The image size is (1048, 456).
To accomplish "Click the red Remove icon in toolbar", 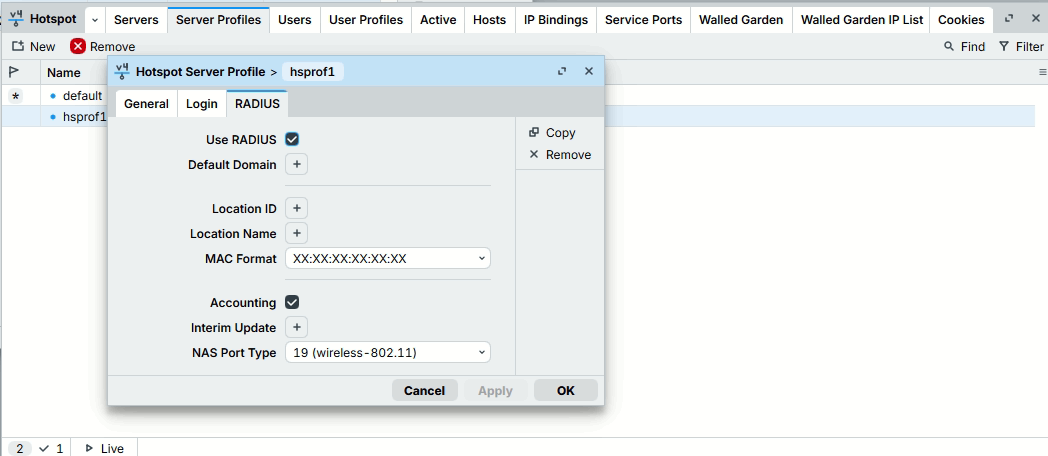I will 78,46.
